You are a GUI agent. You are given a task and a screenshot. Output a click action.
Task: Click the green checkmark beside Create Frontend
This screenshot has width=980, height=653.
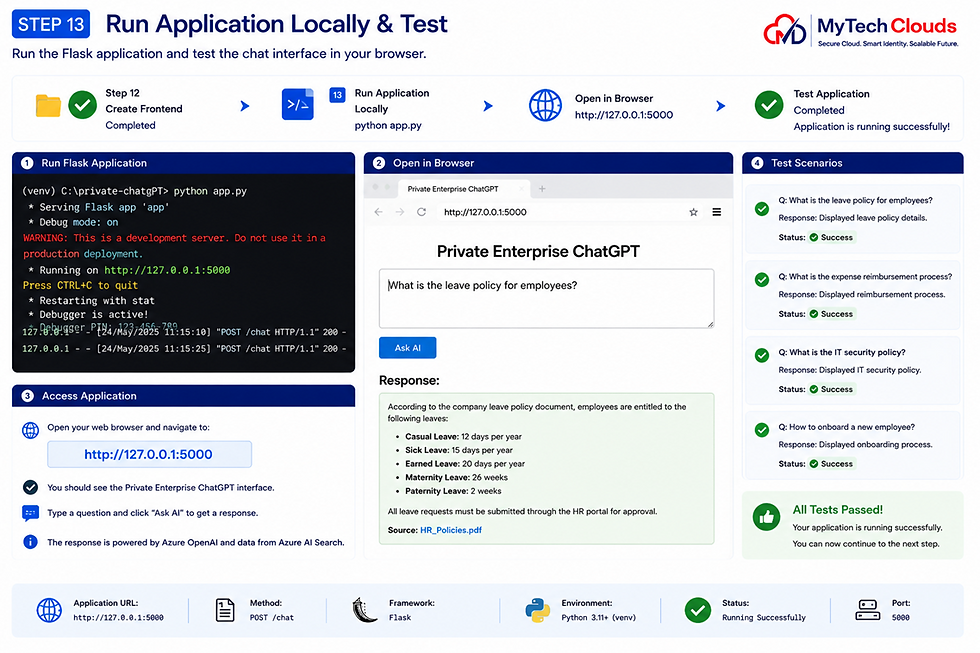82,104
